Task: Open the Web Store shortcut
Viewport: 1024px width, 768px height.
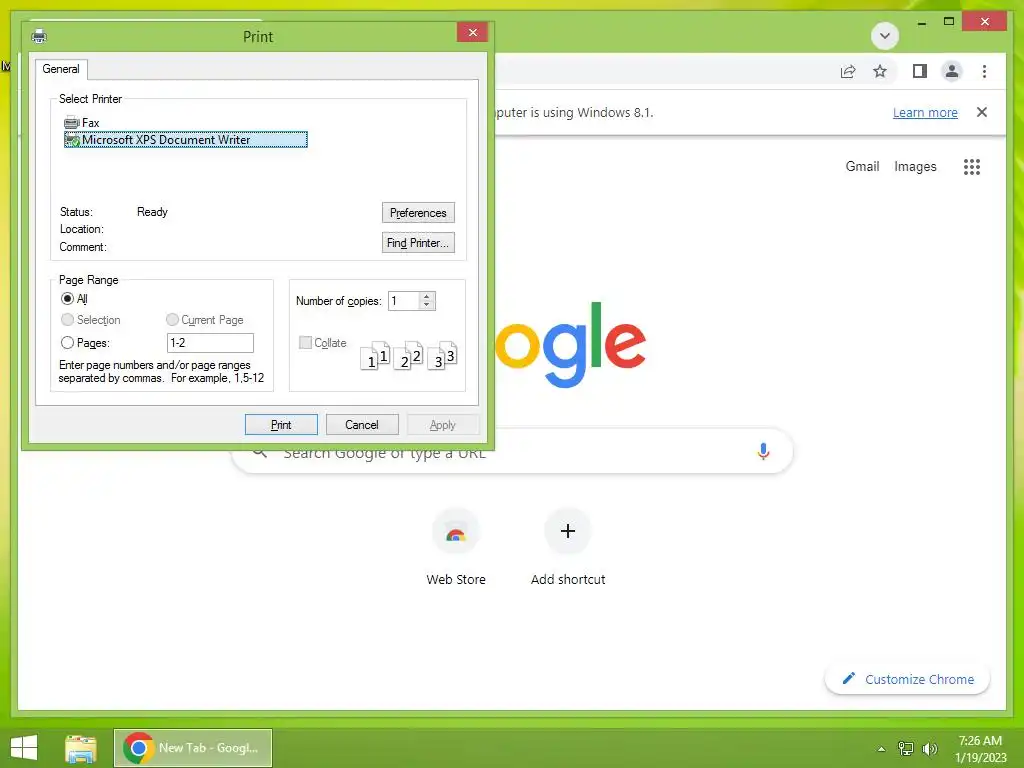Action: [456, 548]
